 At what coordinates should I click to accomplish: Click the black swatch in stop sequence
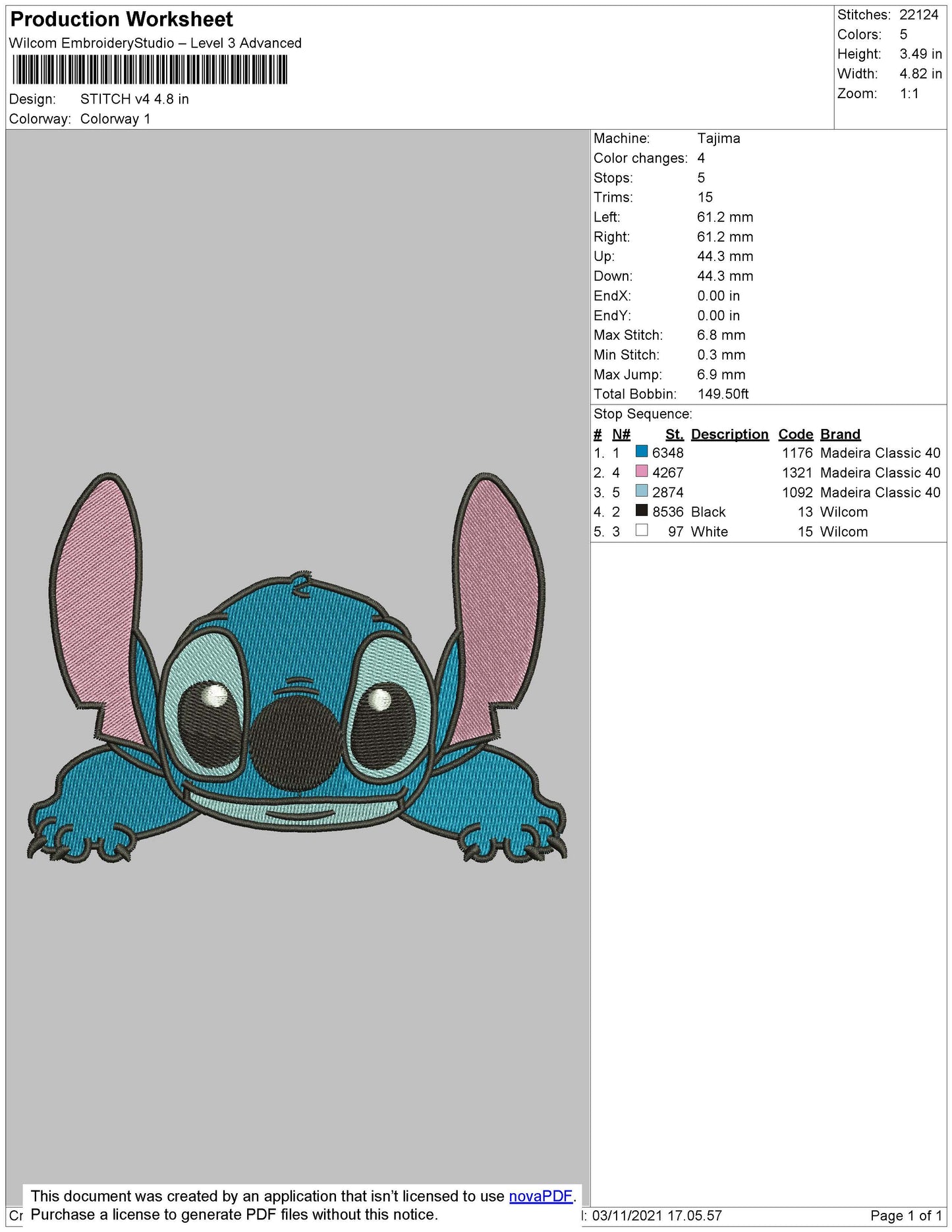(x=642, y=510)
